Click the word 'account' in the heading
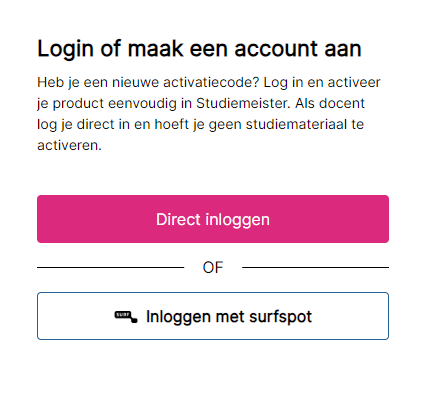Viewport: 428px width, 414px height. 276,49
